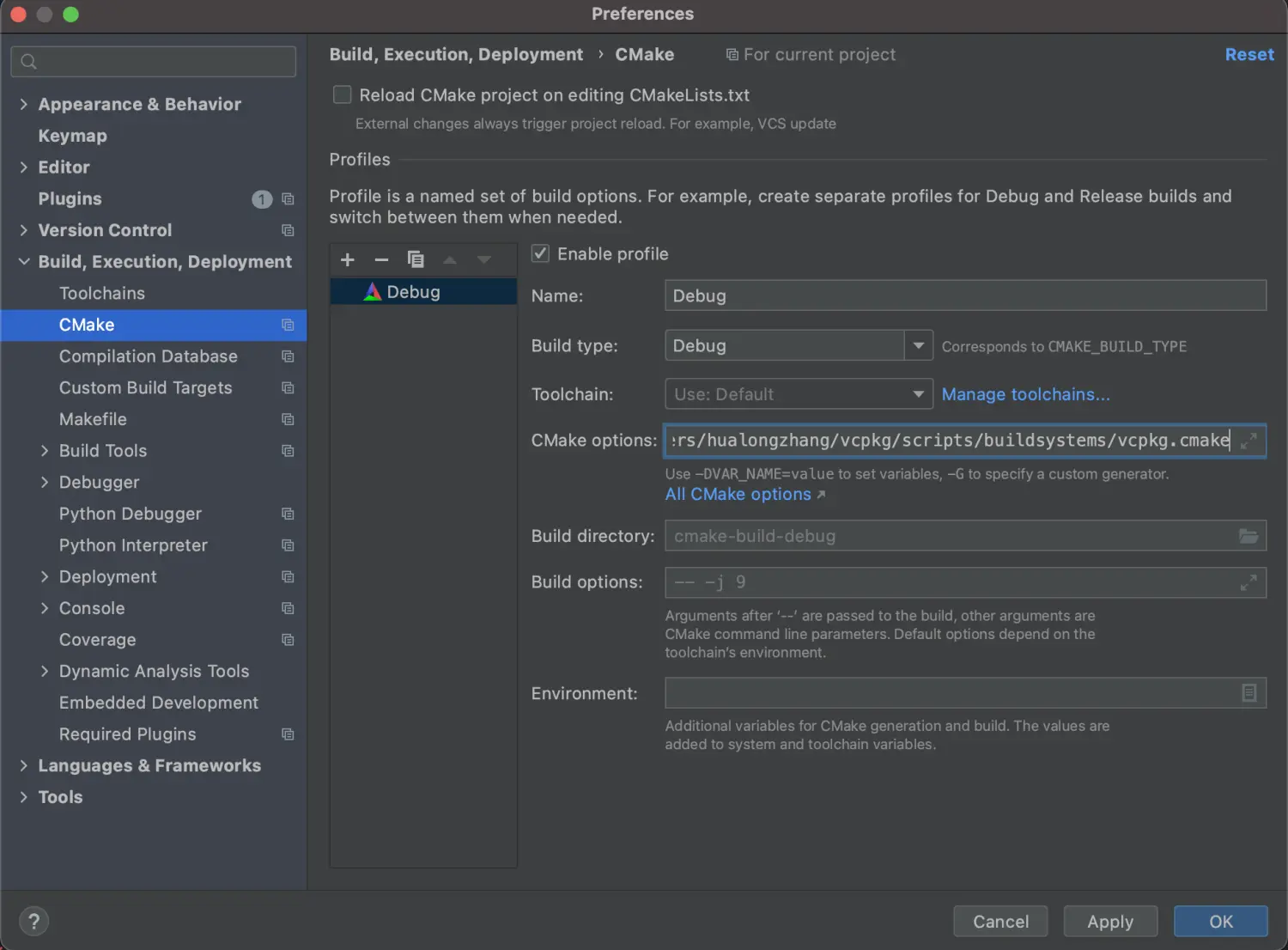Focus the settings search field

pos(154,62)
